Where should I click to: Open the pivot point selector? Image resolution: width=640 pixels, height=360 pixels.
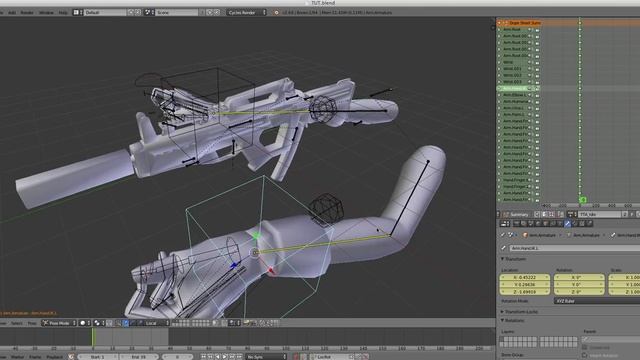[99, 323]
